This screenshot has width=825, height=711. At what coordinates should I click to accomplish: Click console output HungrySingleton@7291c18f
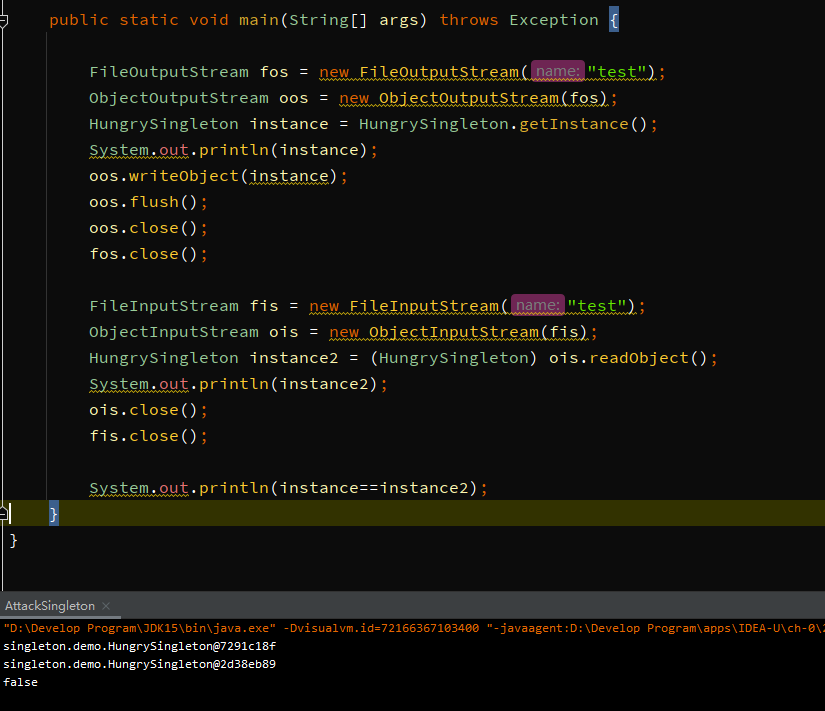tap(139, 646)
